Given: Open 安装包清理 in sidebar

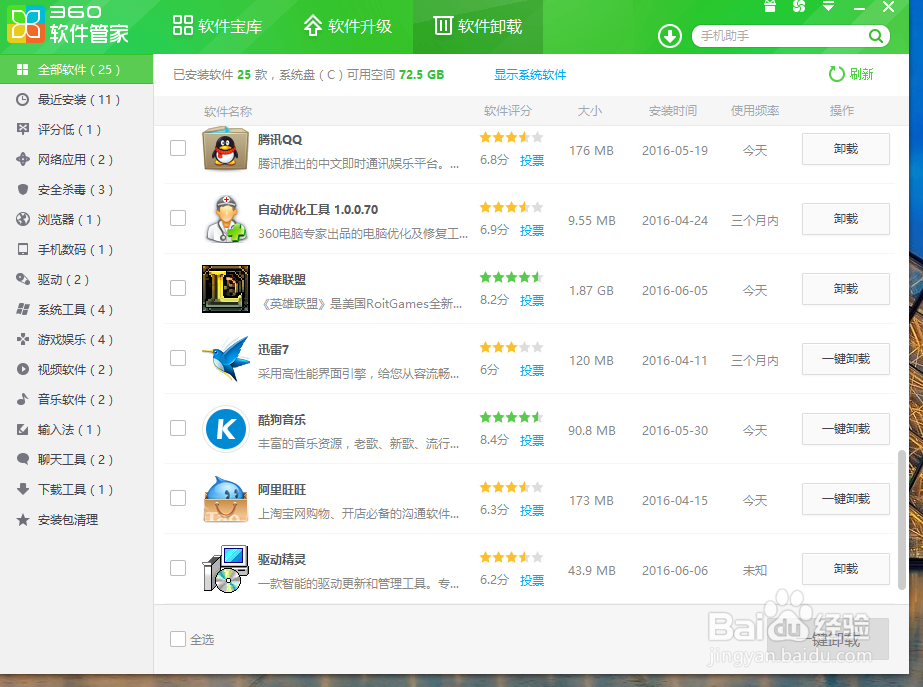Looking at the screenshot, I should click(77, 520).
